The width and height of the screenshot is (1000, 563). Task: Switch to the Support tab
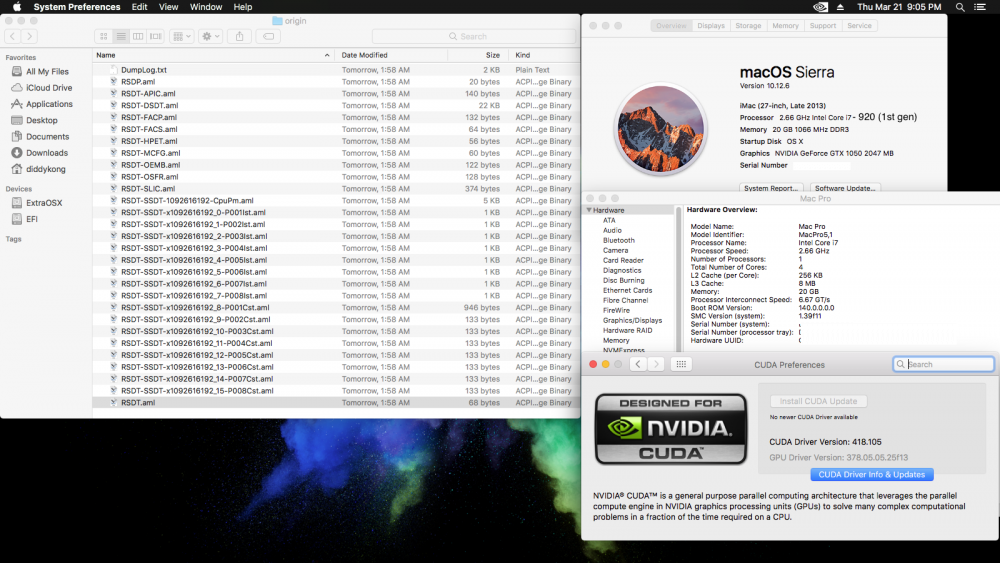coord(823,26)
